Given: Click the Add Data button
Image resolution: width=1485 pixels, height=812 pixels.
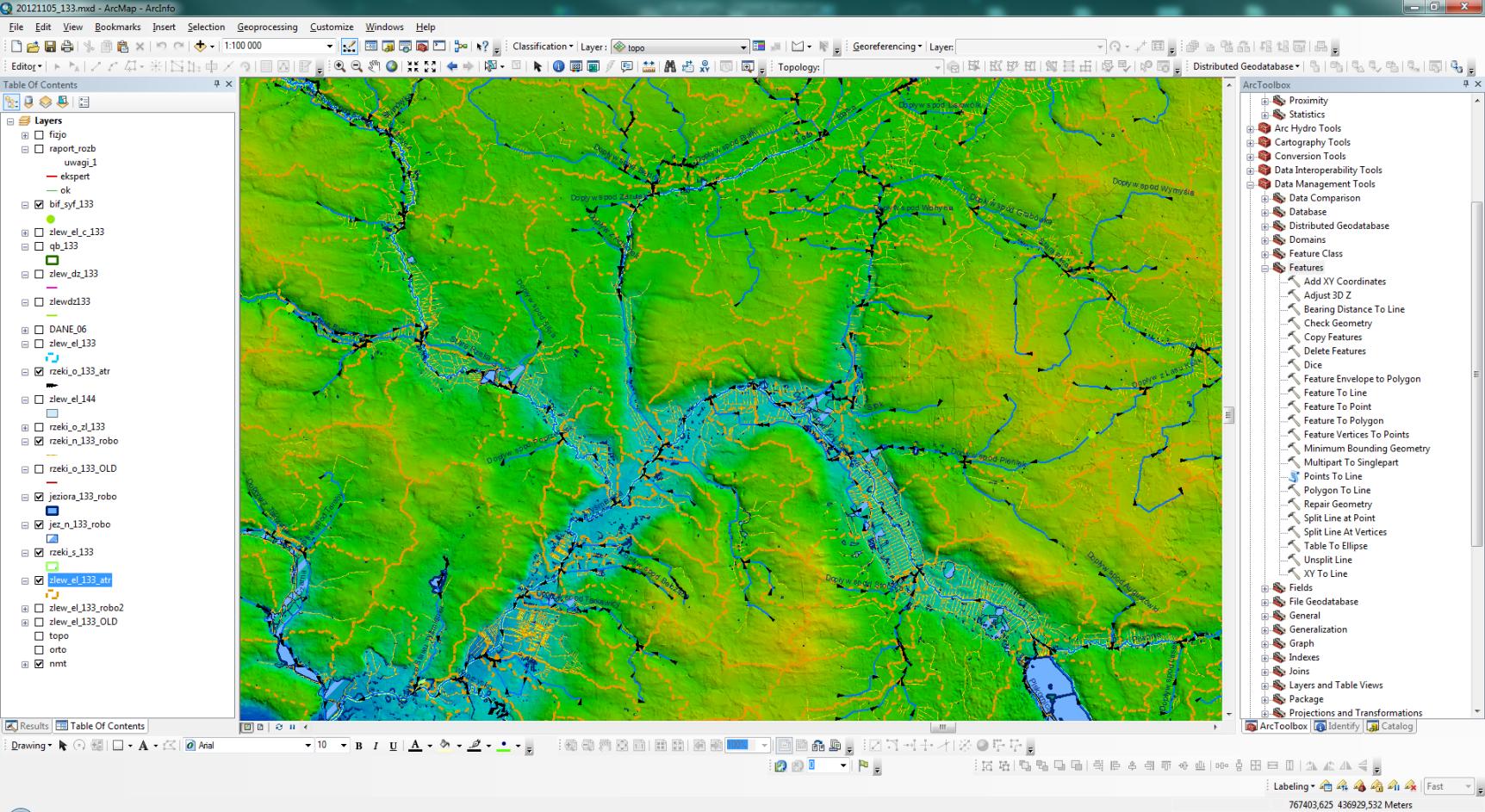Looking at the screenshot, I should [200, 46].
